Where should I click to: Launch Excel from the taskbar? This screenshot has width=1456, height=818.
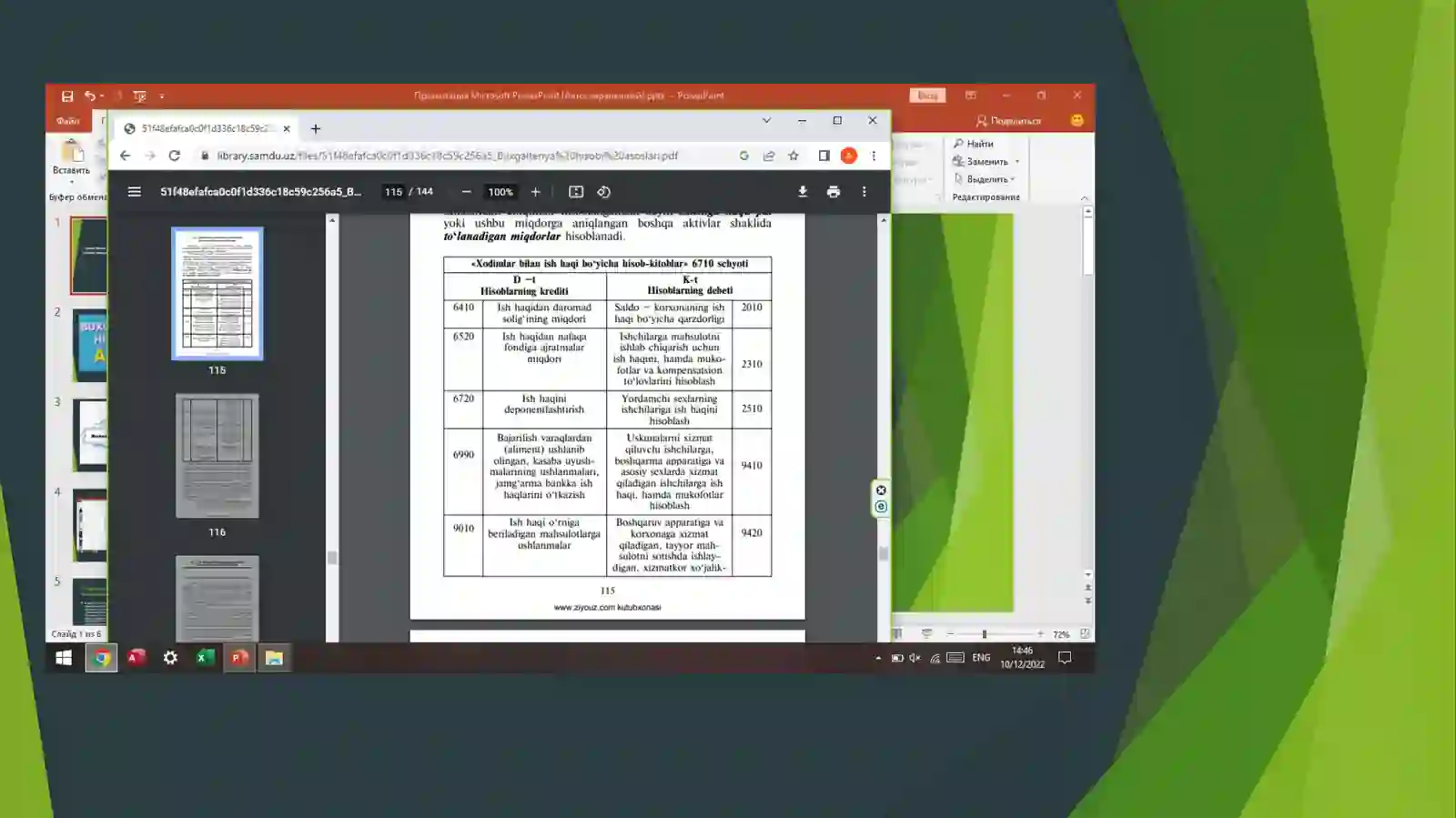205,658
